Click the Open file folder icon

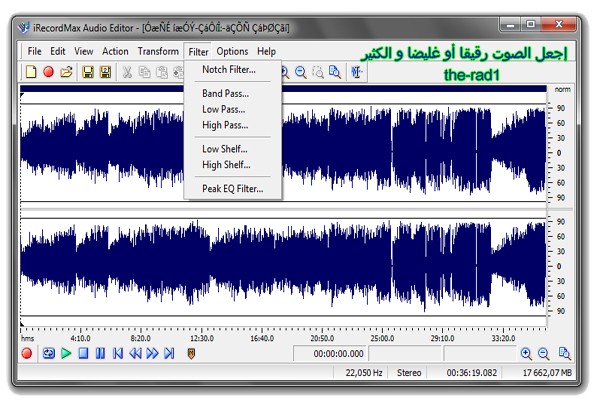[x=66, y=72]
